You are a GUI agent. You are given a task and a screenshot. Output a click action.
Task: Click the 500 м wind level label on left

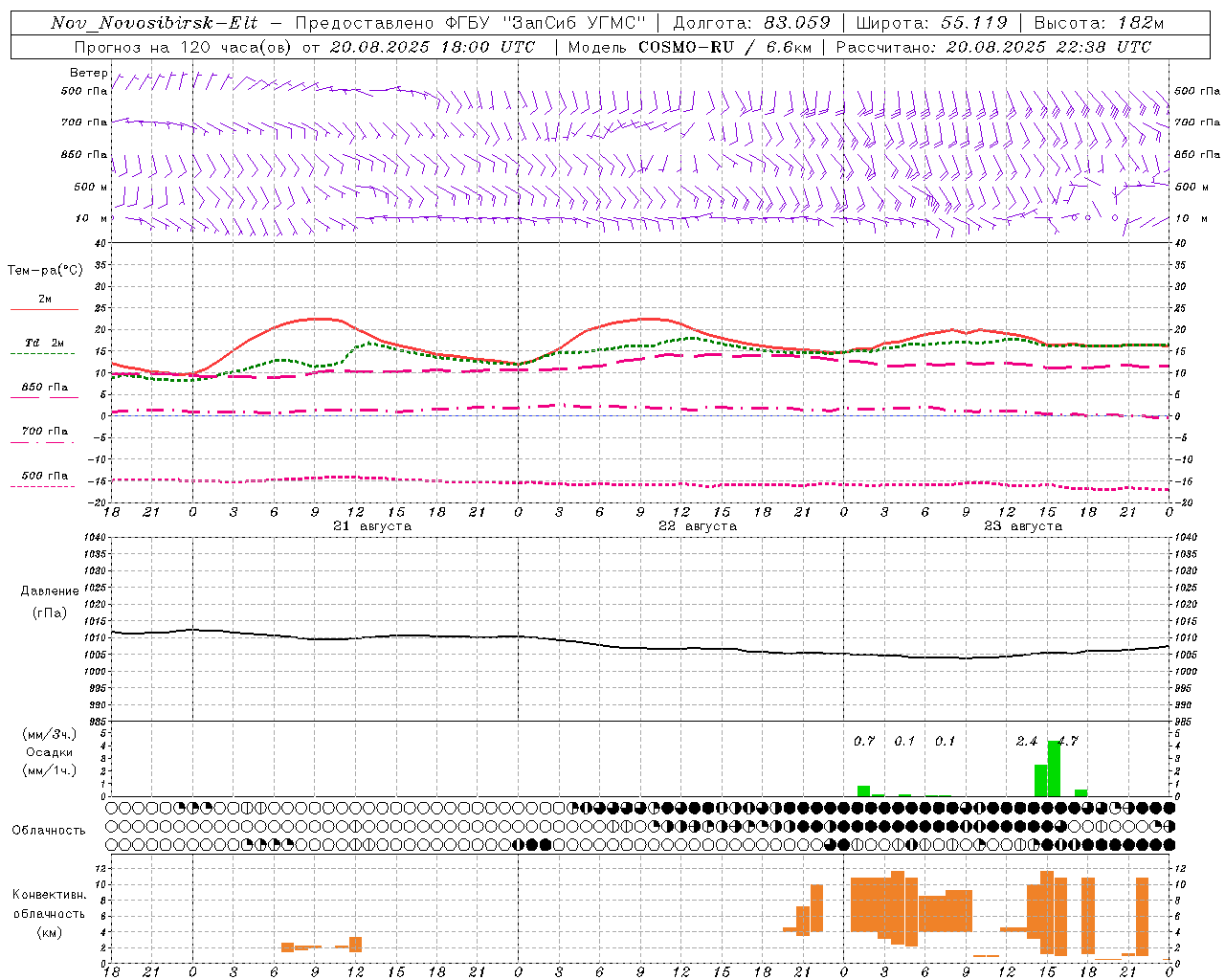pos(91,187)
